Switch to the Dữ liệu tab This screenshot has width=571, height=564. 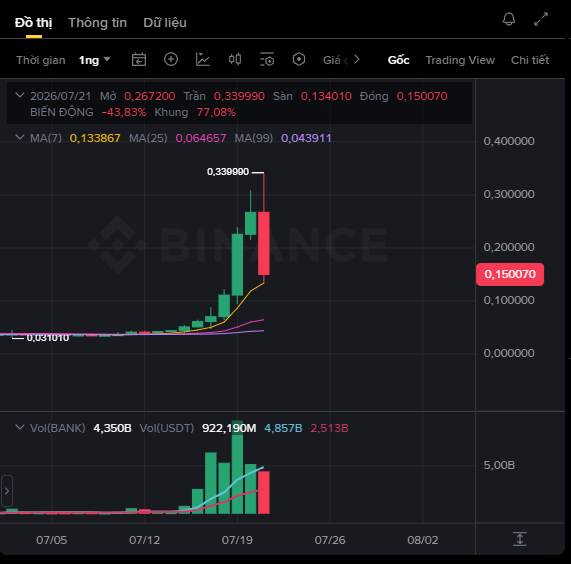pyautogui.click(x=165, y=23)
